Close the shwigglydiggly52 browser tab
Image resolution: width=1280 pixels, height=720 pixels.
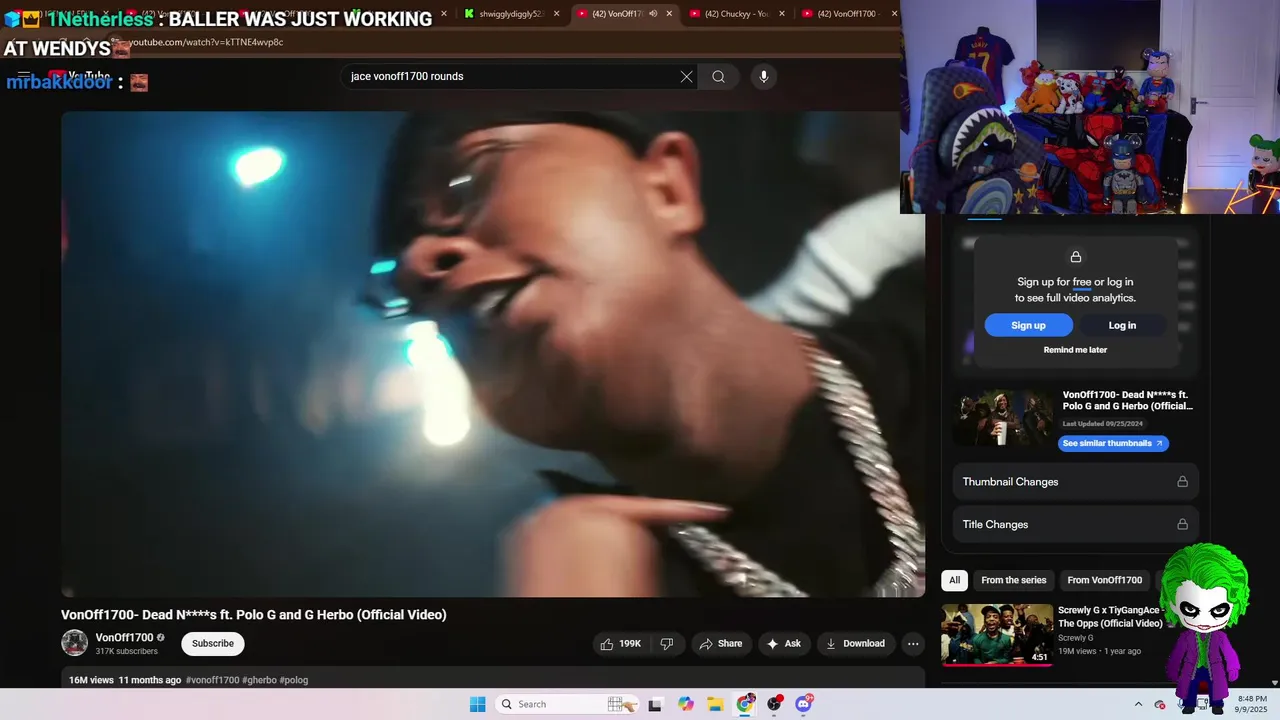point(557,14)
